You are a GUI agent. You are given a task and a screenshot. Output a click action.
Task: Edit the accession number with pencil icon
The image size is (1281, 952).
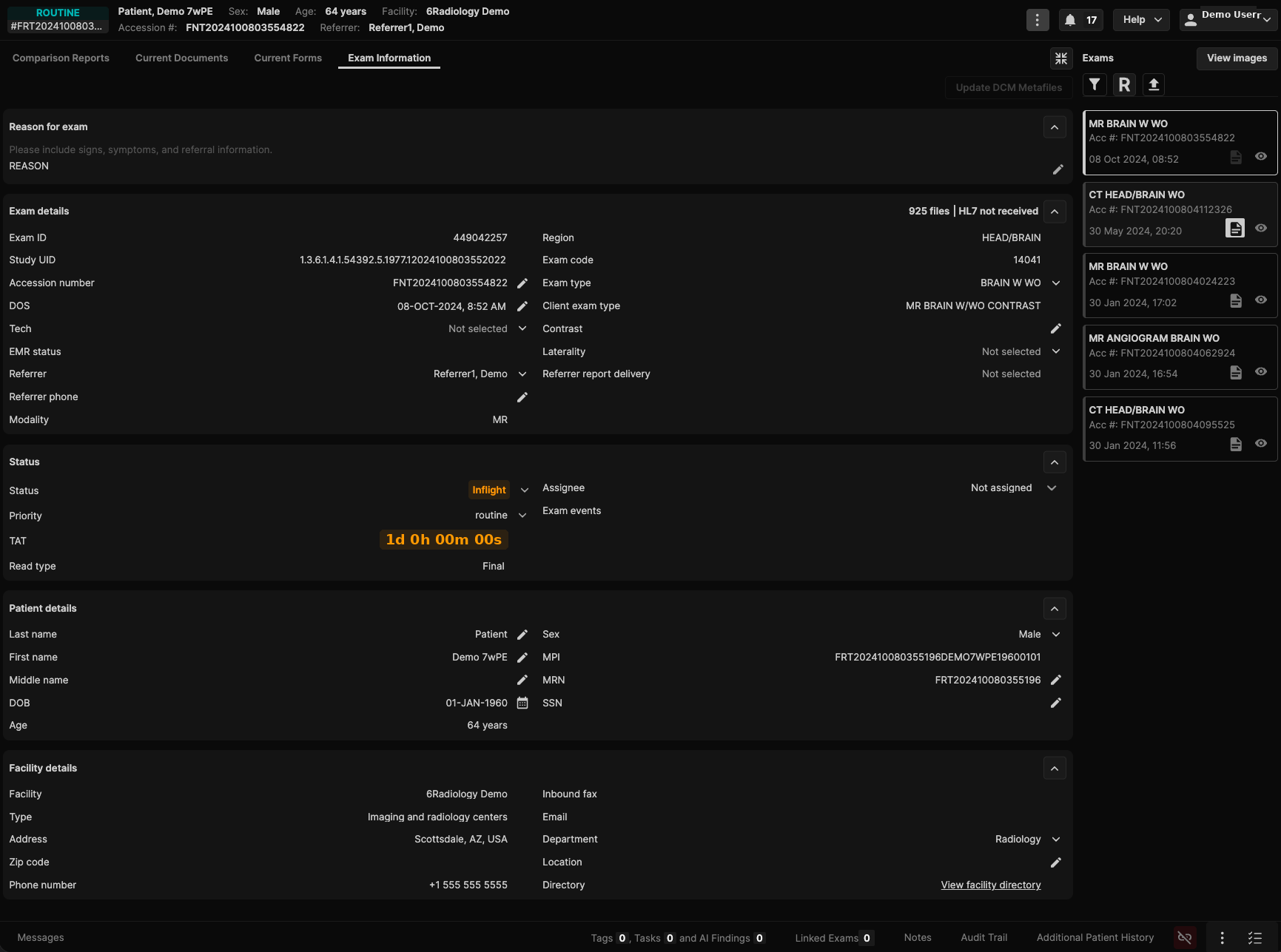522,283
